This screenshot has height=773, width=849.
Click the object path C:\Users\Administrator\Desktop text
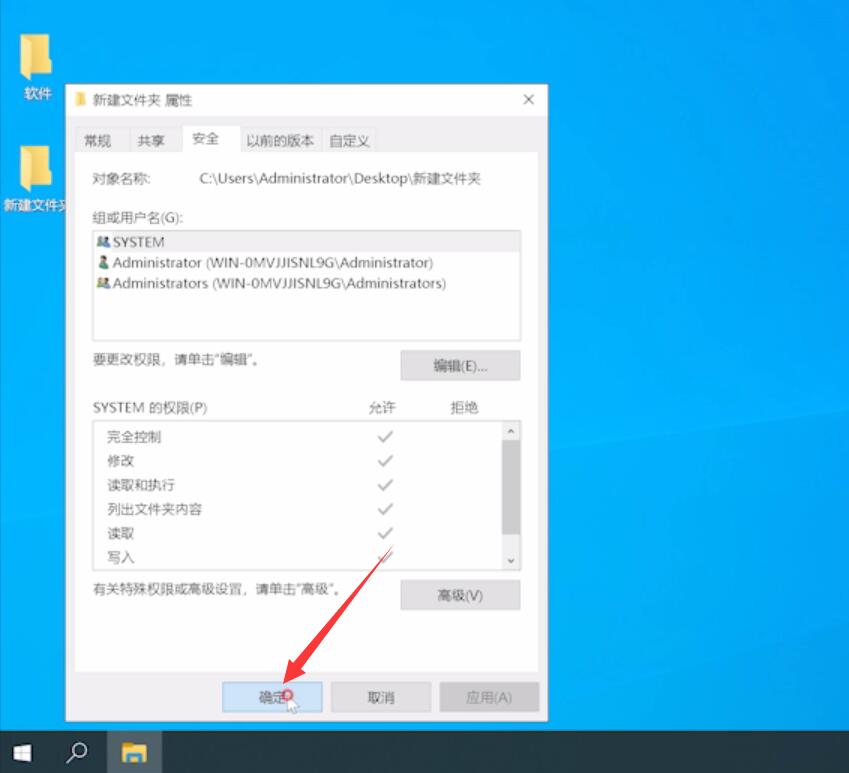pos(340,179)
